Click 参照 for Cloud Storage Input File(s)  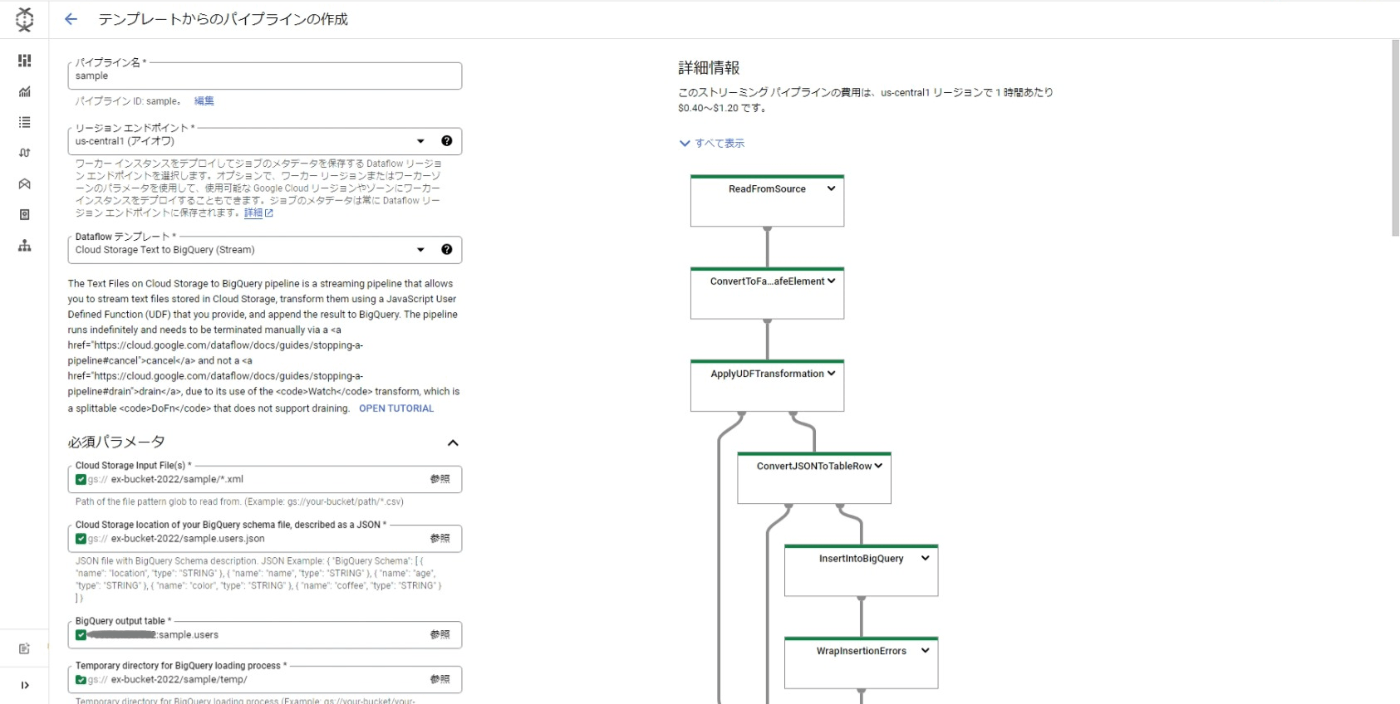[x=440, y=479]
